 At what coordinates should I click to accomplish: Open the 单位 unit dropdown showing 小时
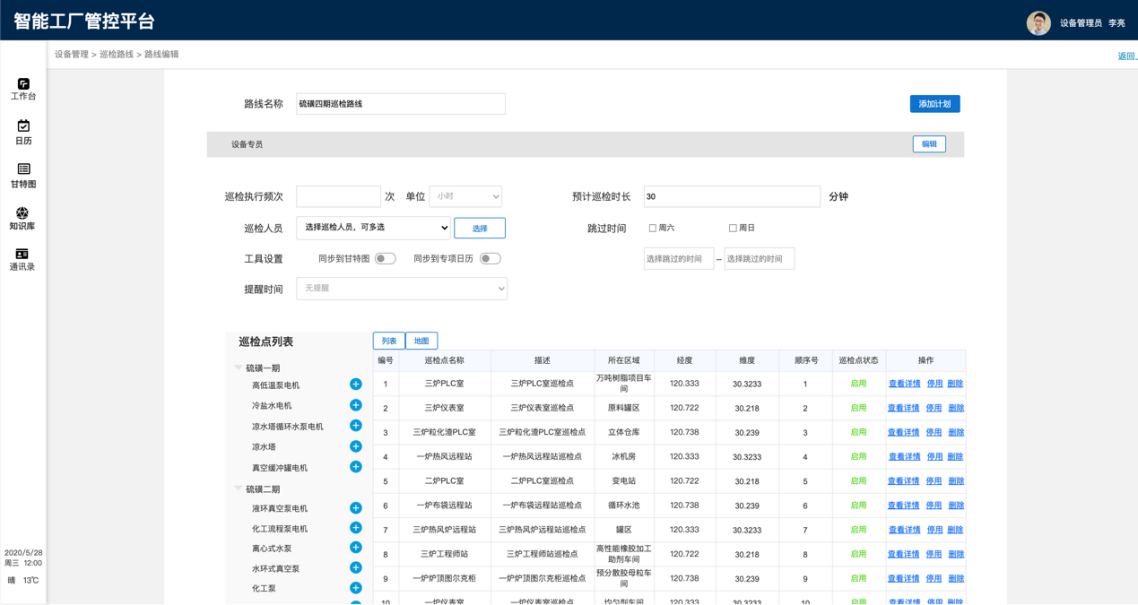(x=467, y=197)
